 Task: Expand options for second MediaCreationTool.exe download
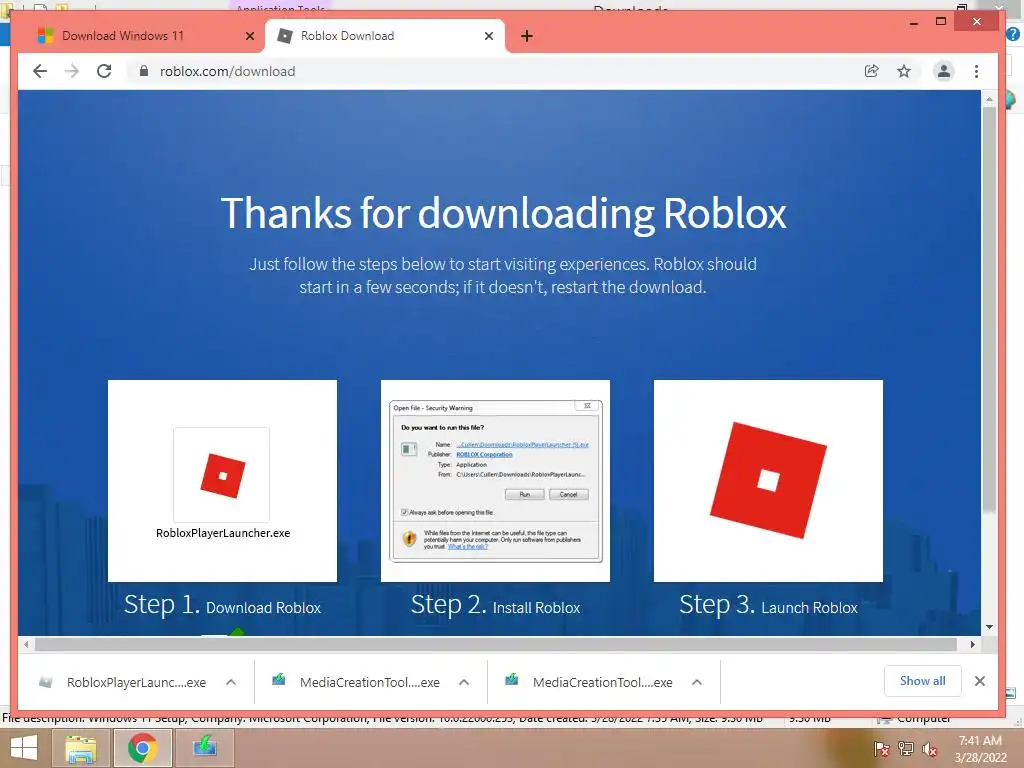point(697,682)
